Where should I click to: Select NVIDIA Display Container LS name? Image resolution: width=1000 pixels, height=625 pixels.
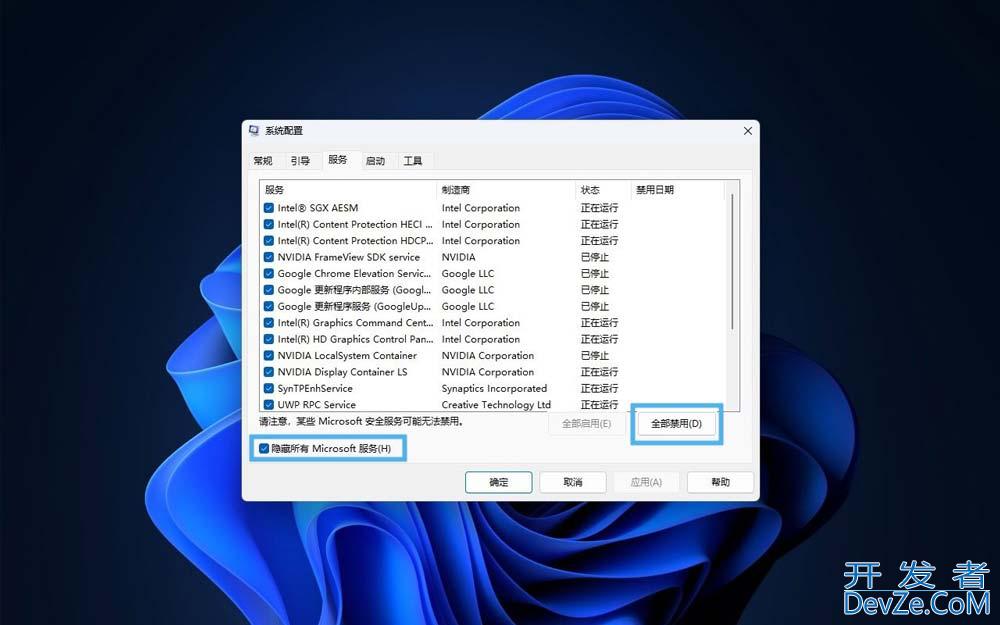(342, 372)
